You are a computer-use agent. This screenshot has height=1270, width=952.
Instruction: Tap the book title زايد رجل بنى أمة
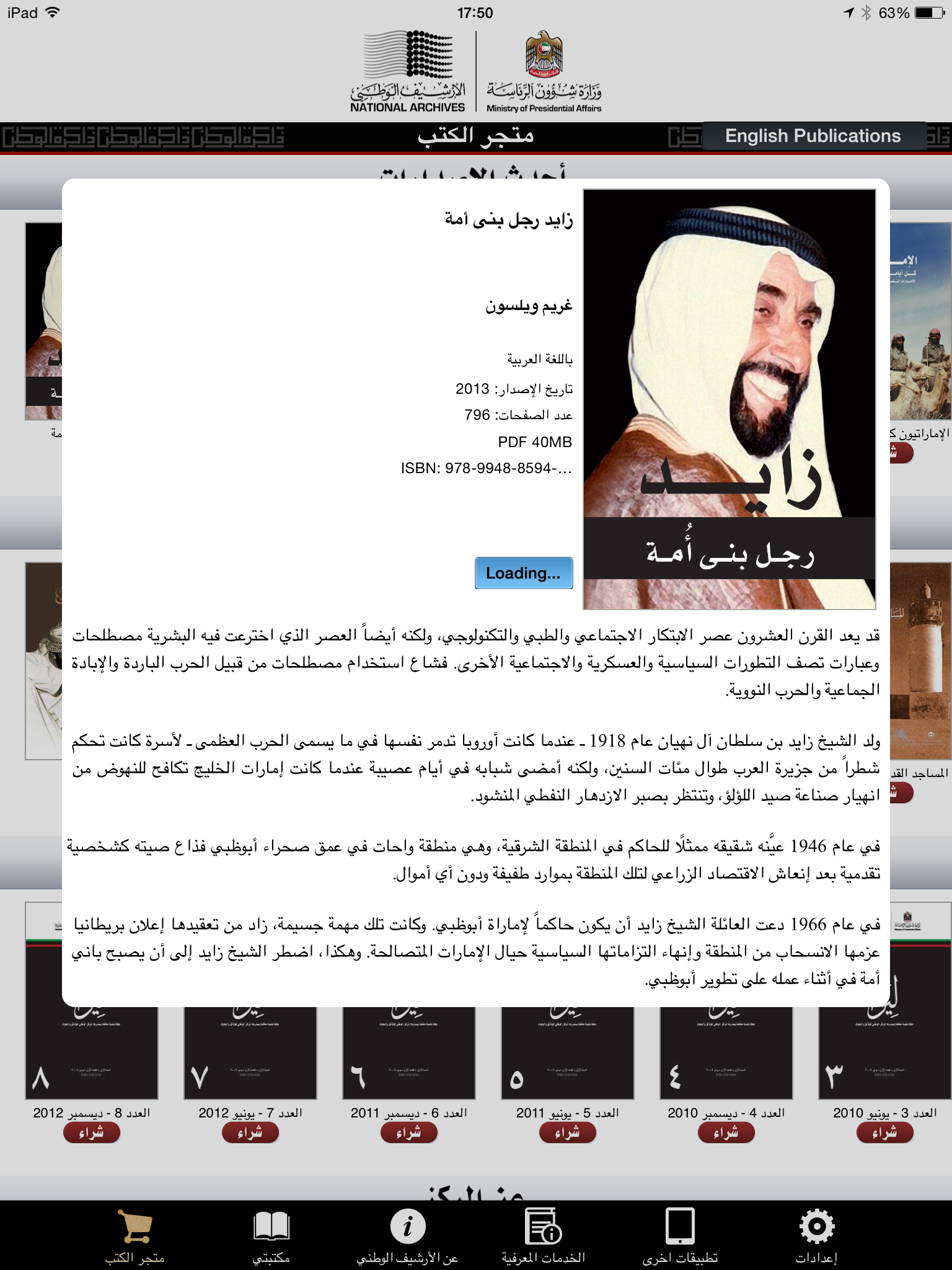coord(509,220)
